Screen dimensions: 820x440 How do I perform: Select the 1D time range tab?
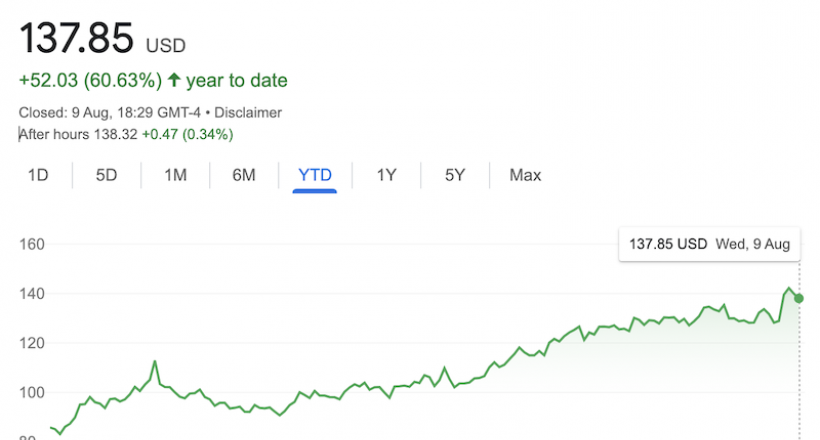(x=38, y=175)
